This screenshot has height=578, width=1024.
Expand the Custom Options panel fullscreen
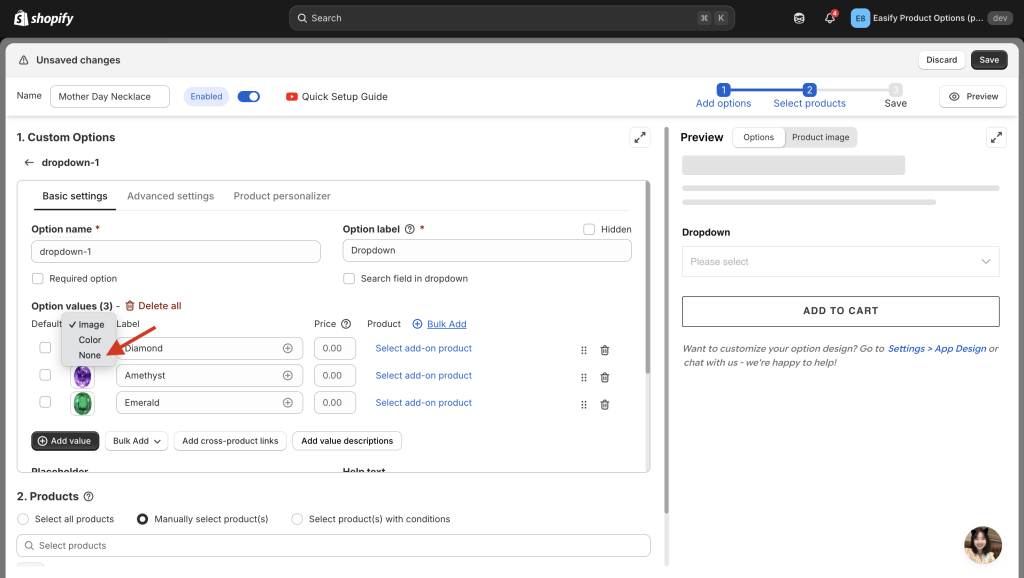coord(639,138)
